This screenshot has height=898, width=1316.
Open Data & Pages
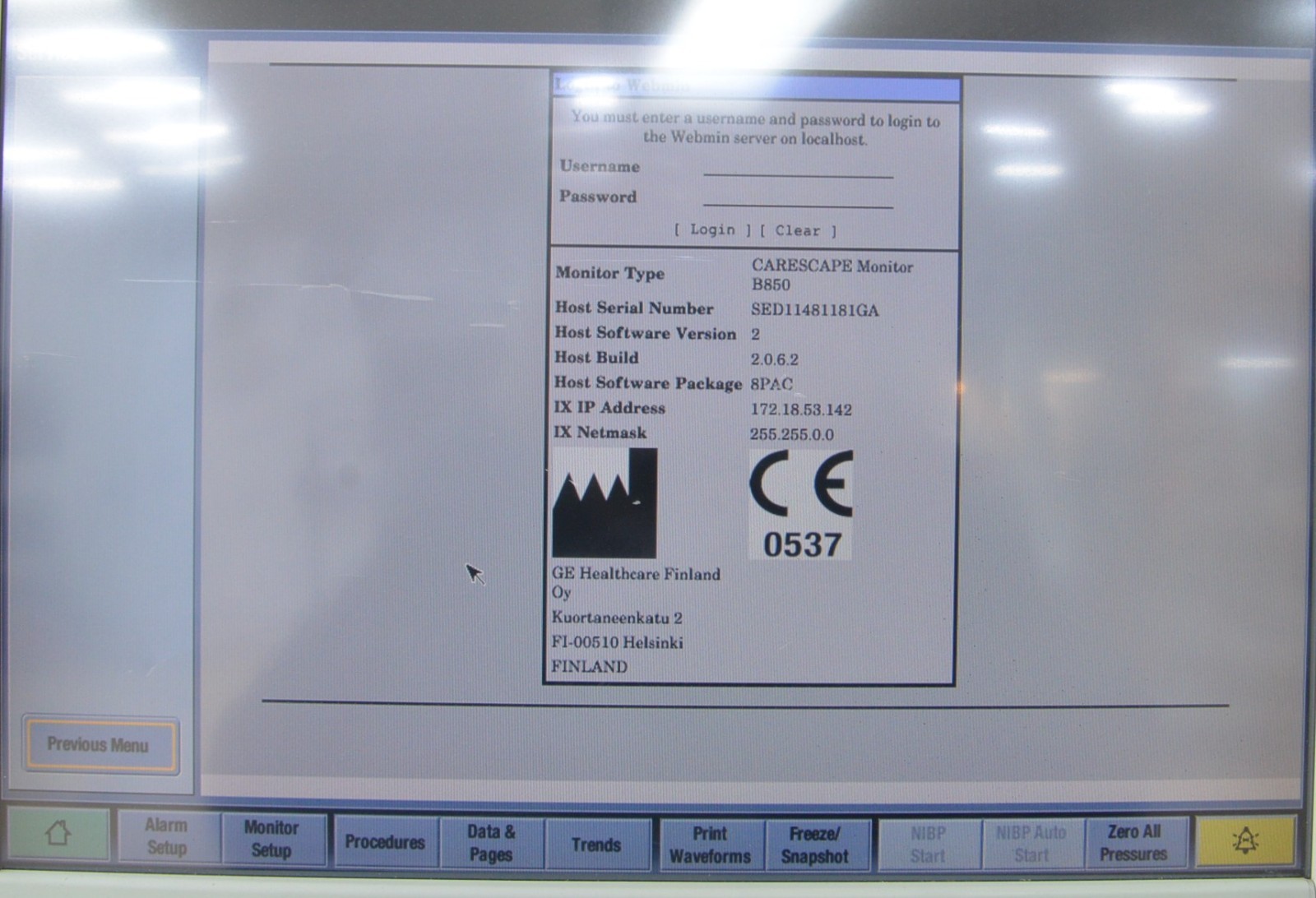pyautogui.click(x=491, y=843)
